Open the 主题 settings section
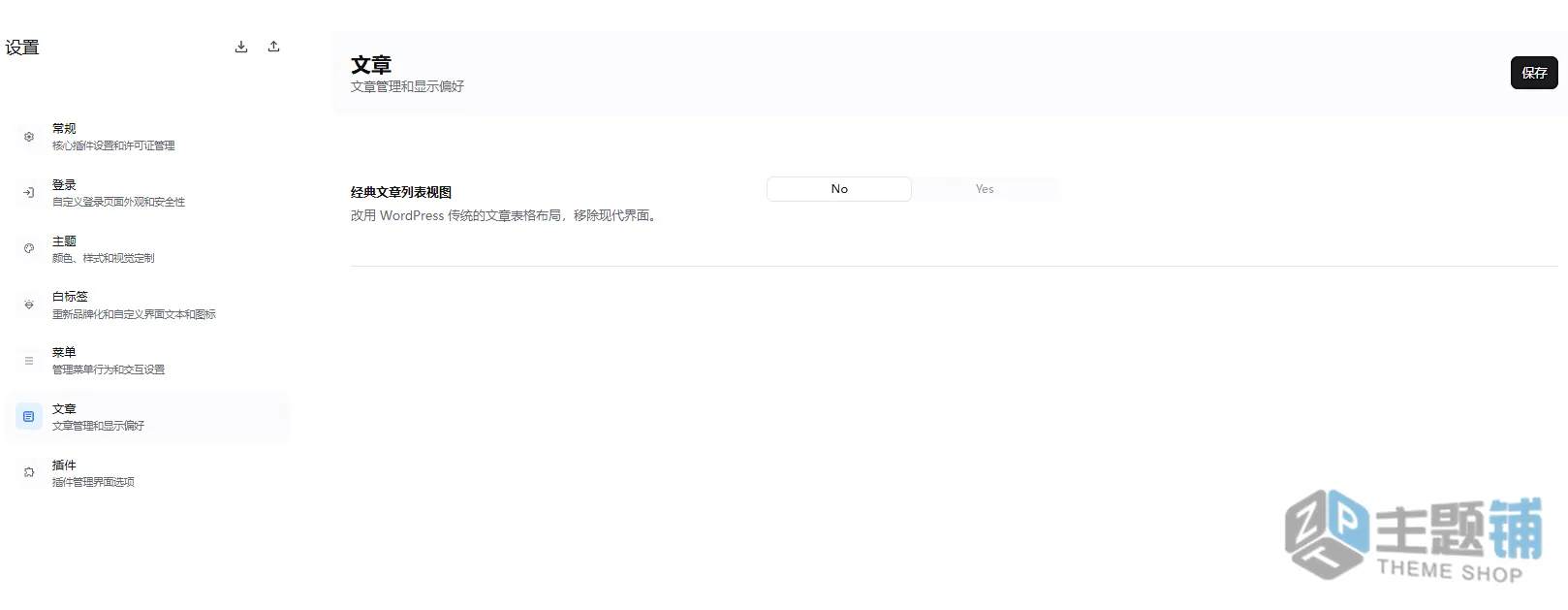The width and height of the screenshot is (1568, 610). (x=147, y=248)
